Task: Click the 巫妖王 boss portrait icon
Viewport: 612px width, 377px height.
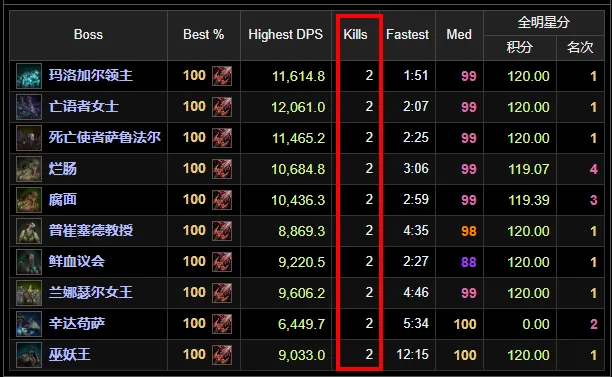Action: click(x=28, y=355)
